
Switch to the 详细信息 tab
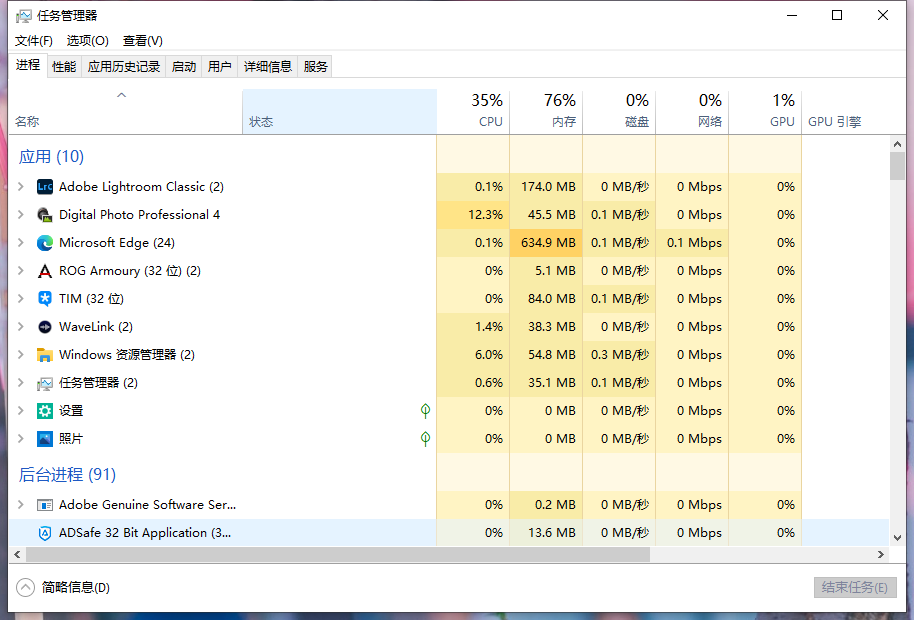268,66
